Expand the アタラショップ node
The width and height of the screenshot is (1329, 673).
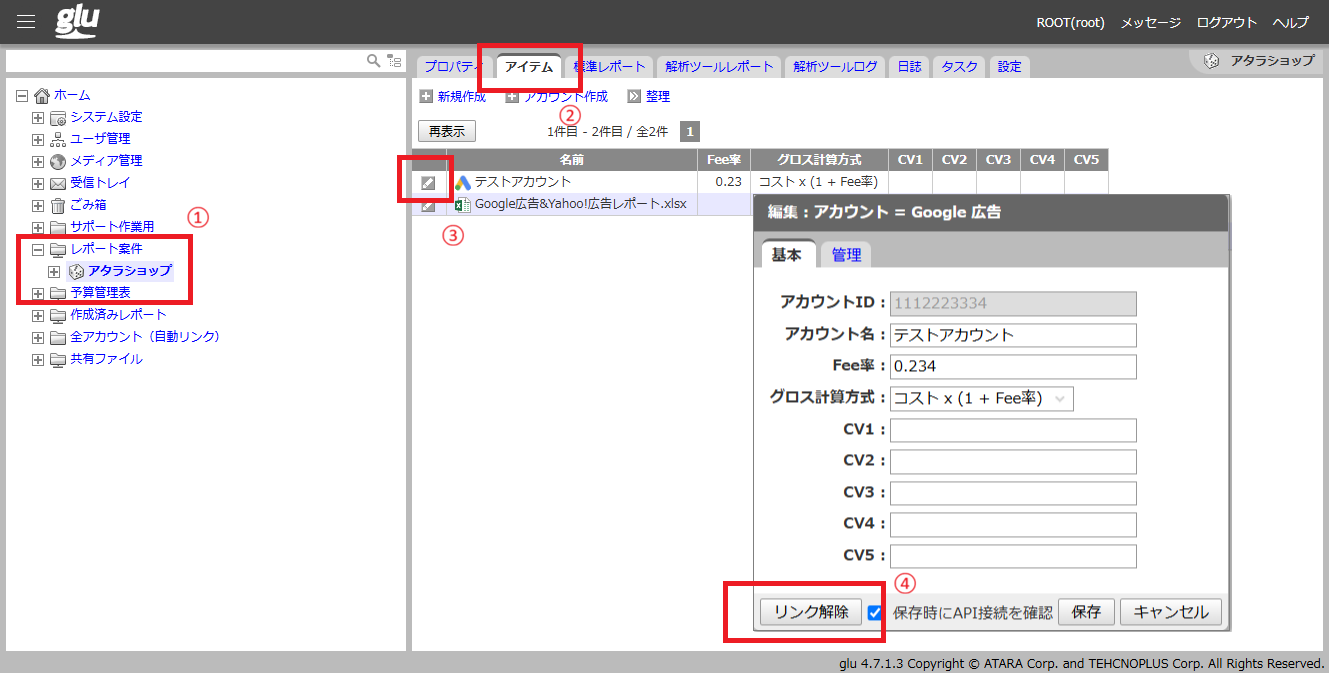pyautogui.click(x=54, y=272)
